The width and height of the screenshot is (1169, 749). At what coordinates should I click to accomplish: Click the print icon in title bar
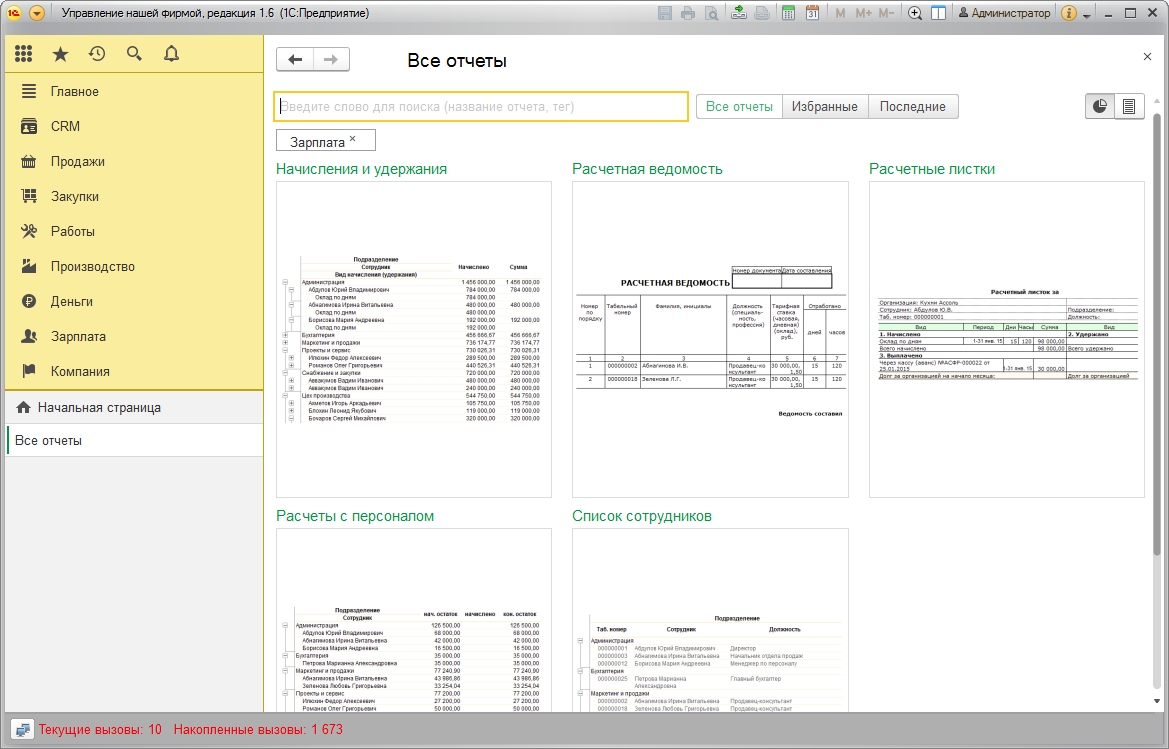tap(688, 13)
